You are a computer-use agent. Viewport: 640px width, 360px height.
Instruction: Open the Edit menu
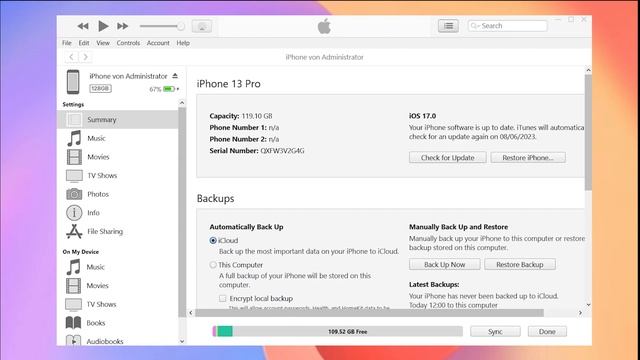pos(84,43)
